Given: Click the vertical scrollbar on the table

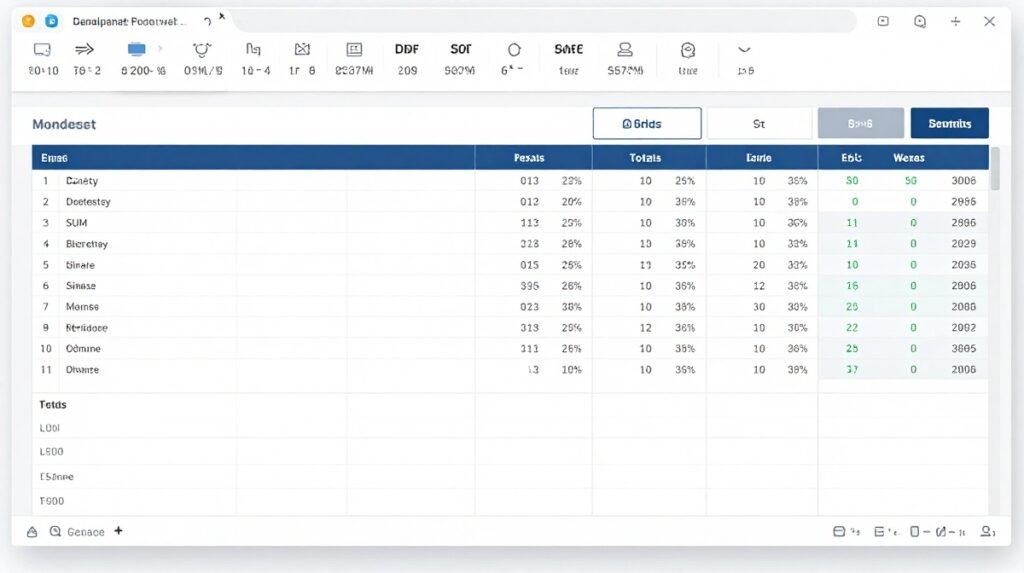Looking at the screenshot, I should tap(995, 169).
